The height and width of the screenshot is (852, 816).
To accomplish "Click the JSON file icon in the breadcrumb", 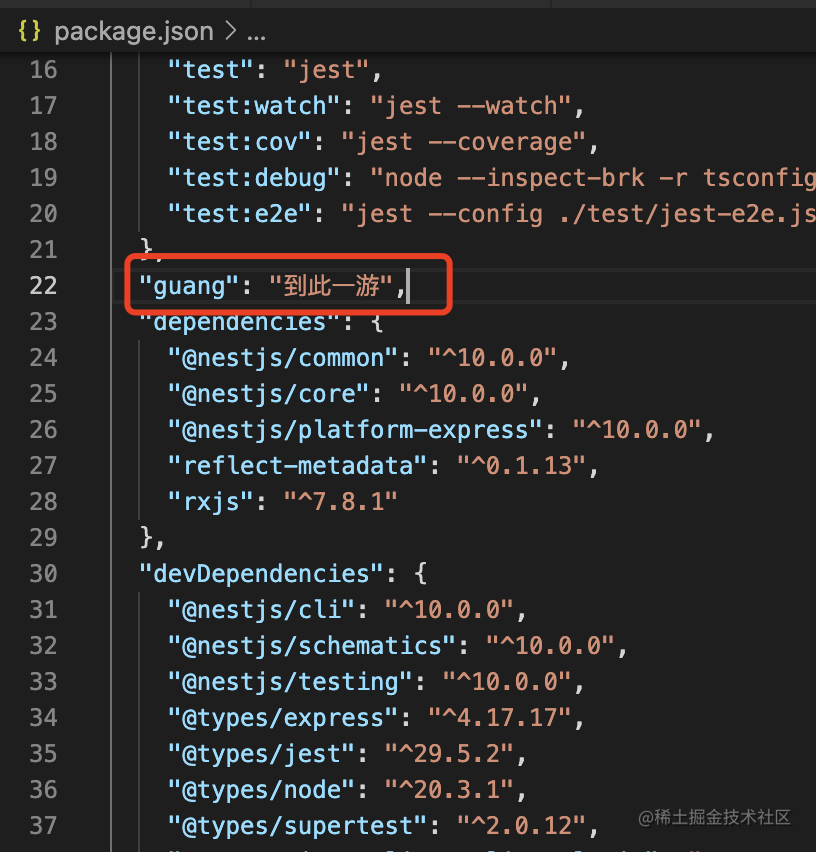I will point(29,30).
